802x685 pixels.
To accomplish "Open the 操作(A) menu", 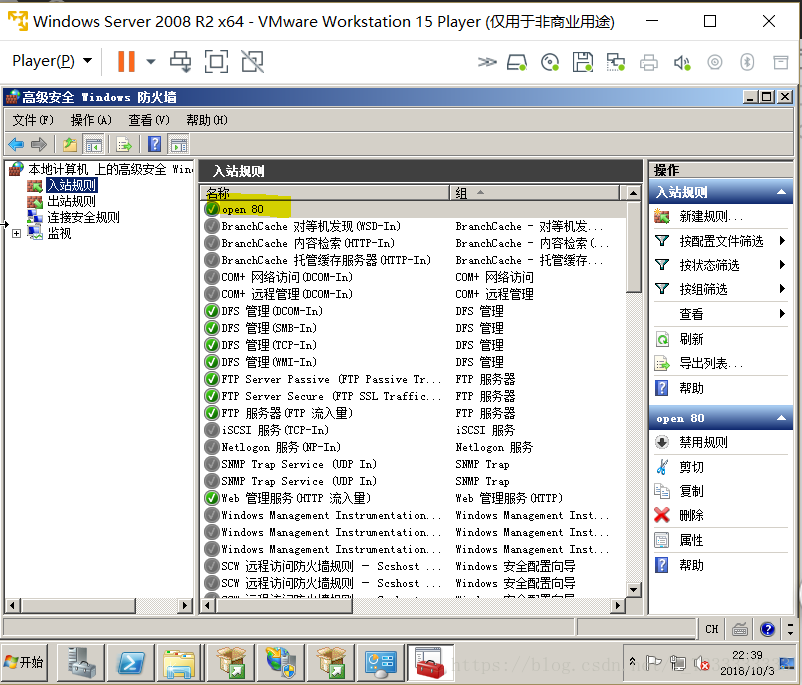I will click(x=91, y=120).
